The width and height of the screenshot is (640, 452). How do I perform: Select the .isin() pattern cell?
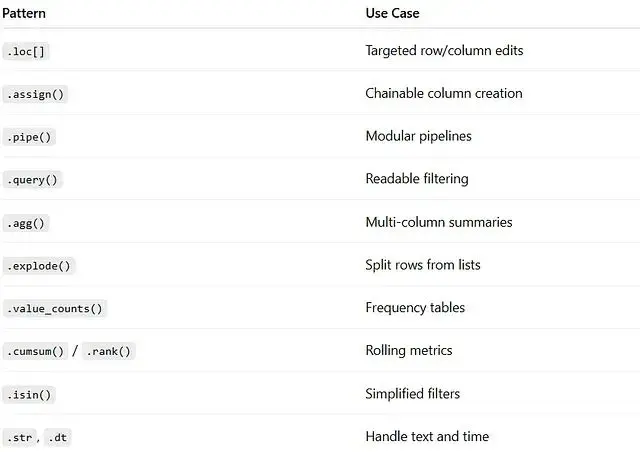[29, 394]
